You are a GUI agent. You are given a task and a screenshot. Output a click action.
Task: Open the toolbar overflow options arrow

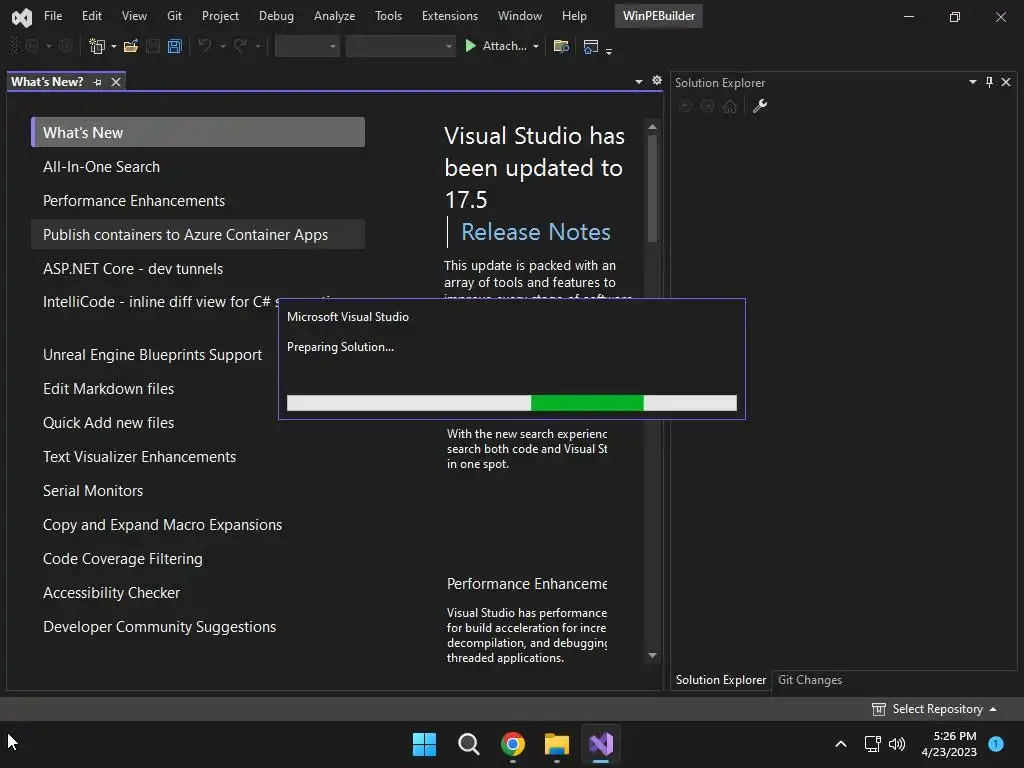click(x=609, y=50)
